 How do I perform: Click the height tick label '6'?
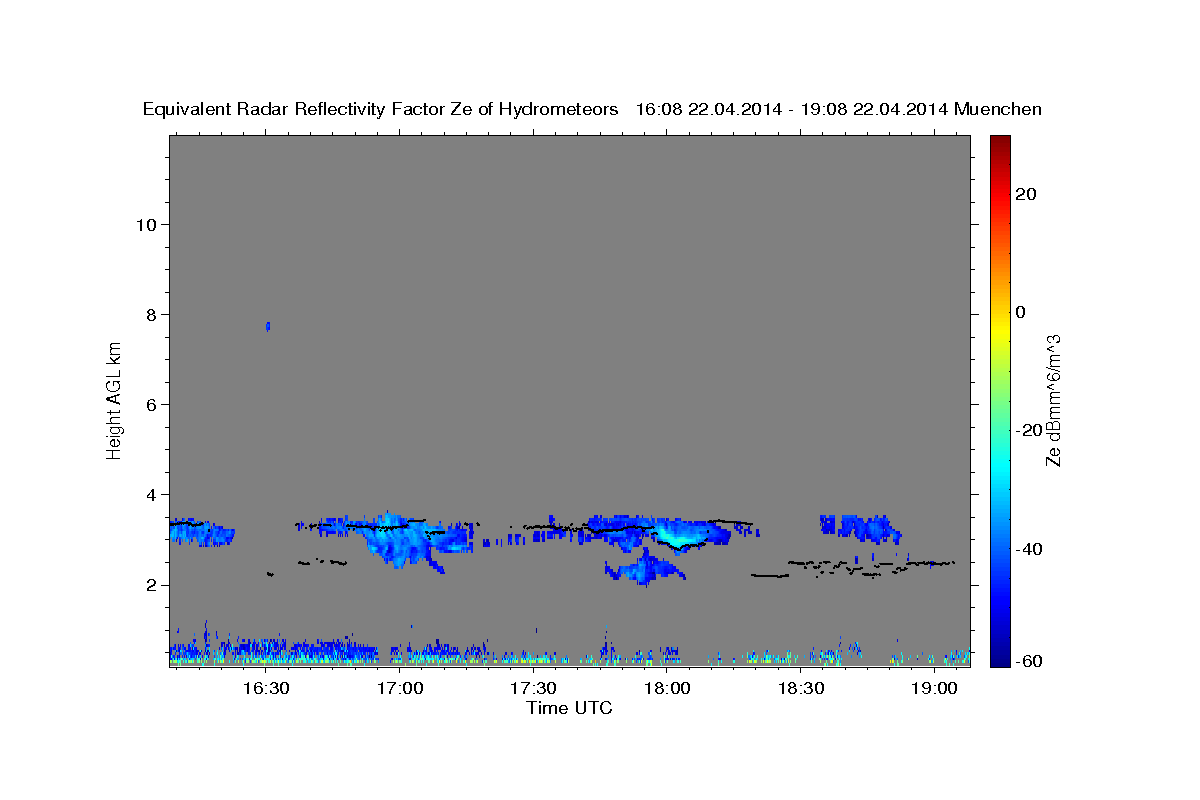click(x=151, y=404)
